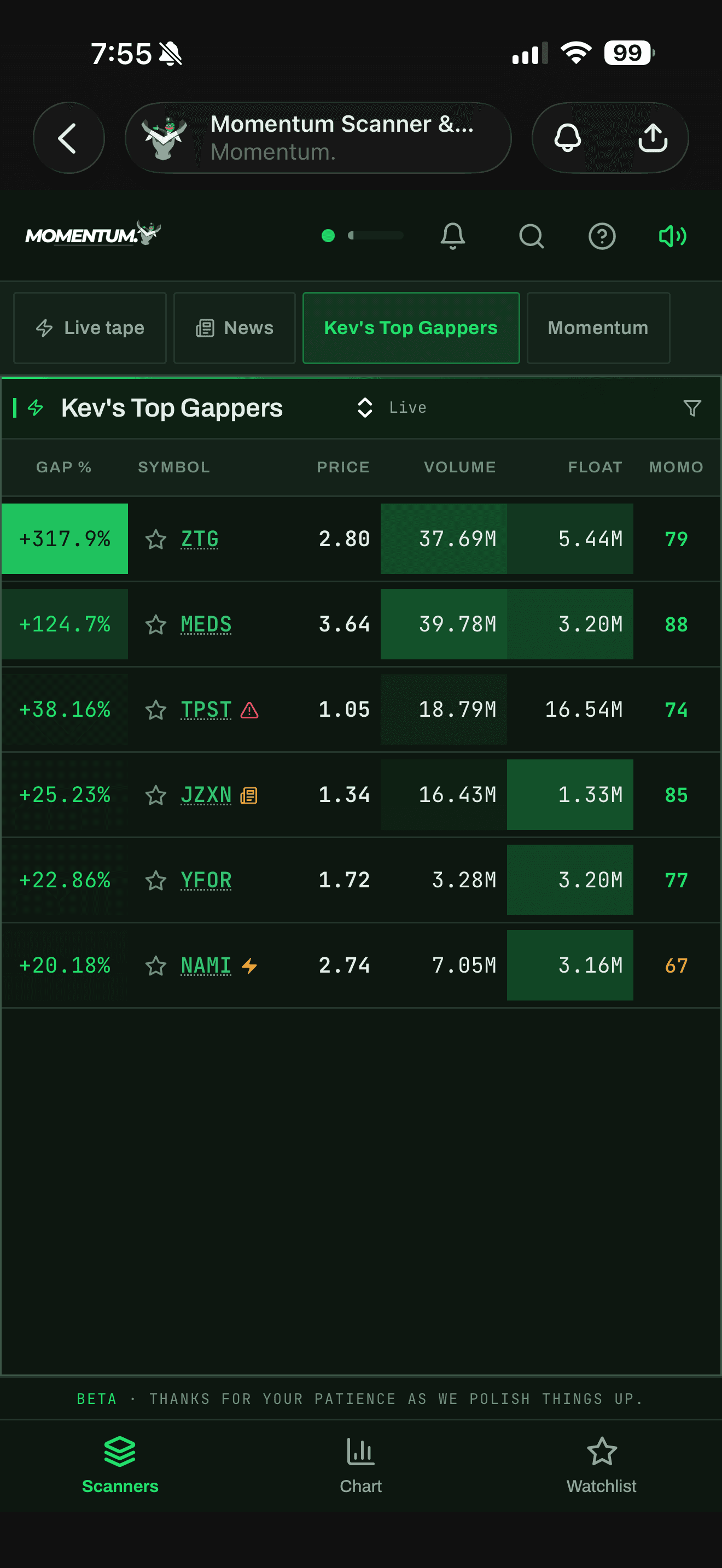Switch to the Live tape tab
722x1568 pixels.
point(90,328)
